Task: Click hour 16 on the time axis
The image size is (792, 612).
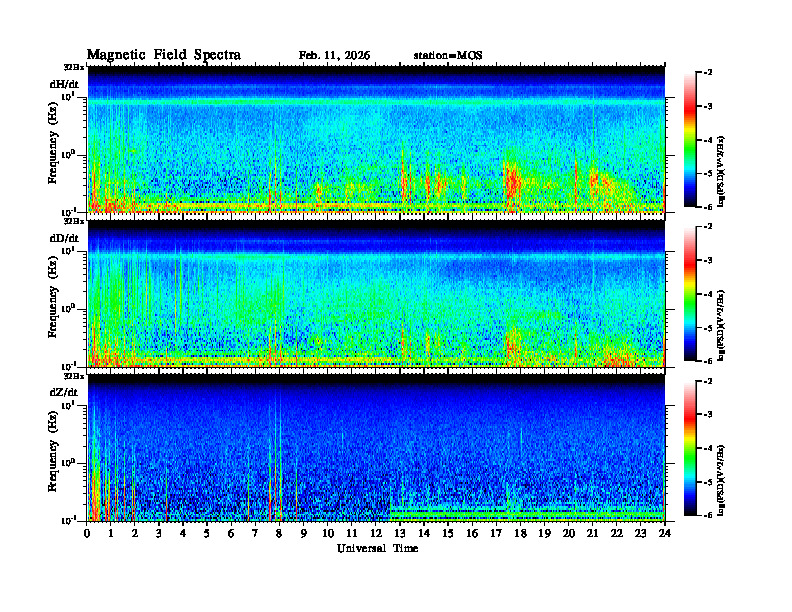Action: coord(472,533)
